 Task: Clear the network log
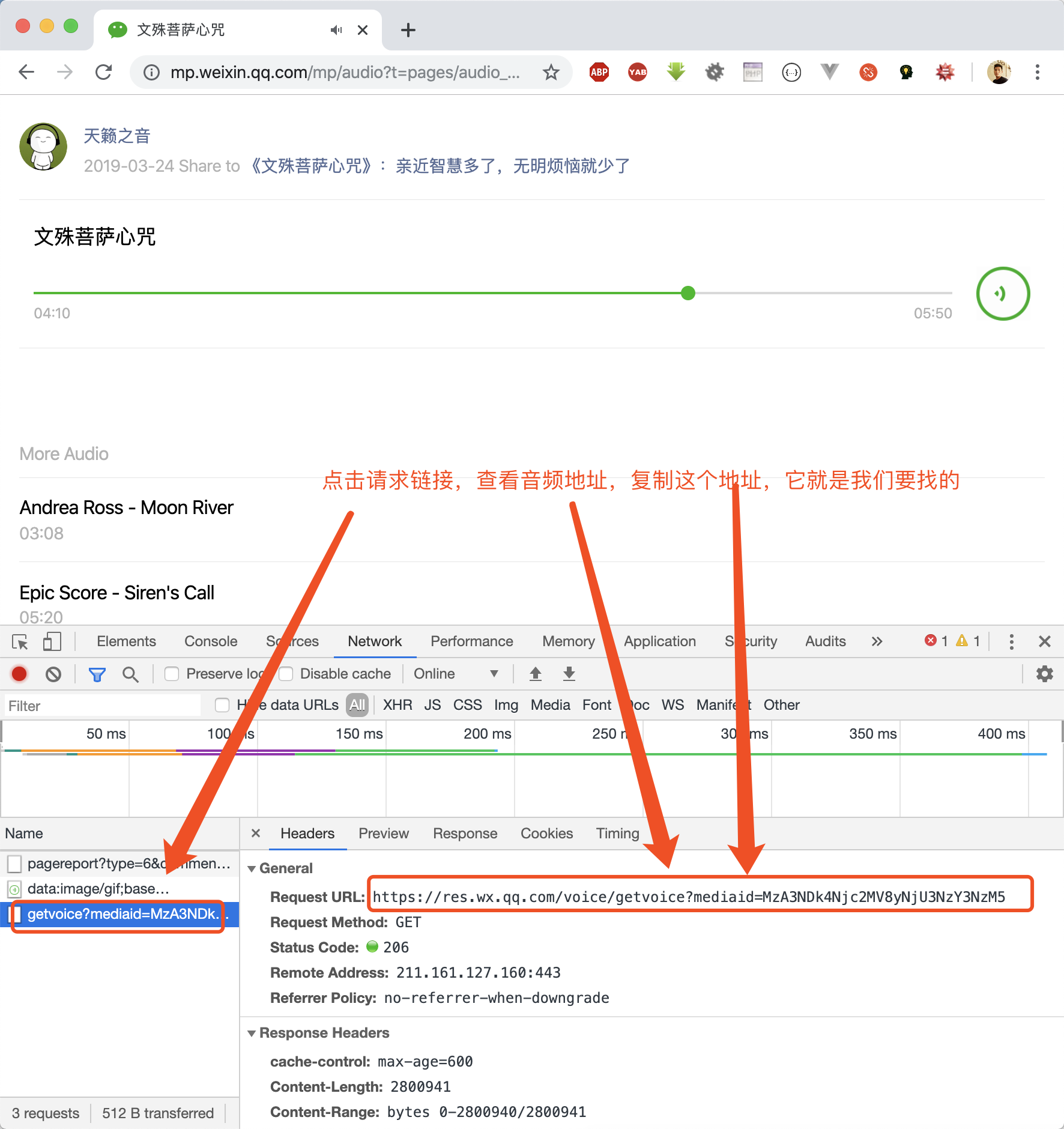point(53,674)
